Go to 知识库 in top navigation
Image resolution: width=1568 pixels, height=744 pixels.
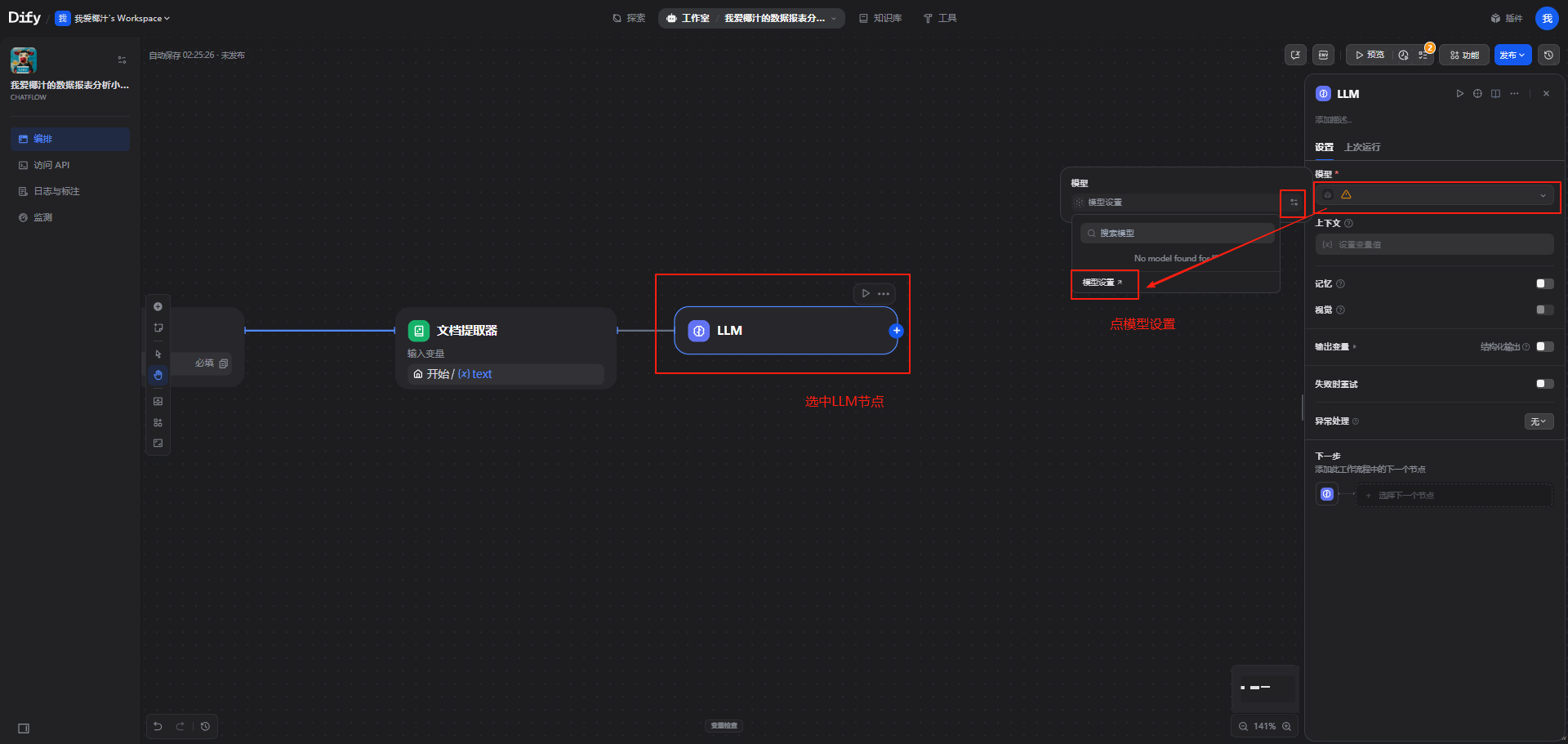pyautogui.click(x=880, y=18)
